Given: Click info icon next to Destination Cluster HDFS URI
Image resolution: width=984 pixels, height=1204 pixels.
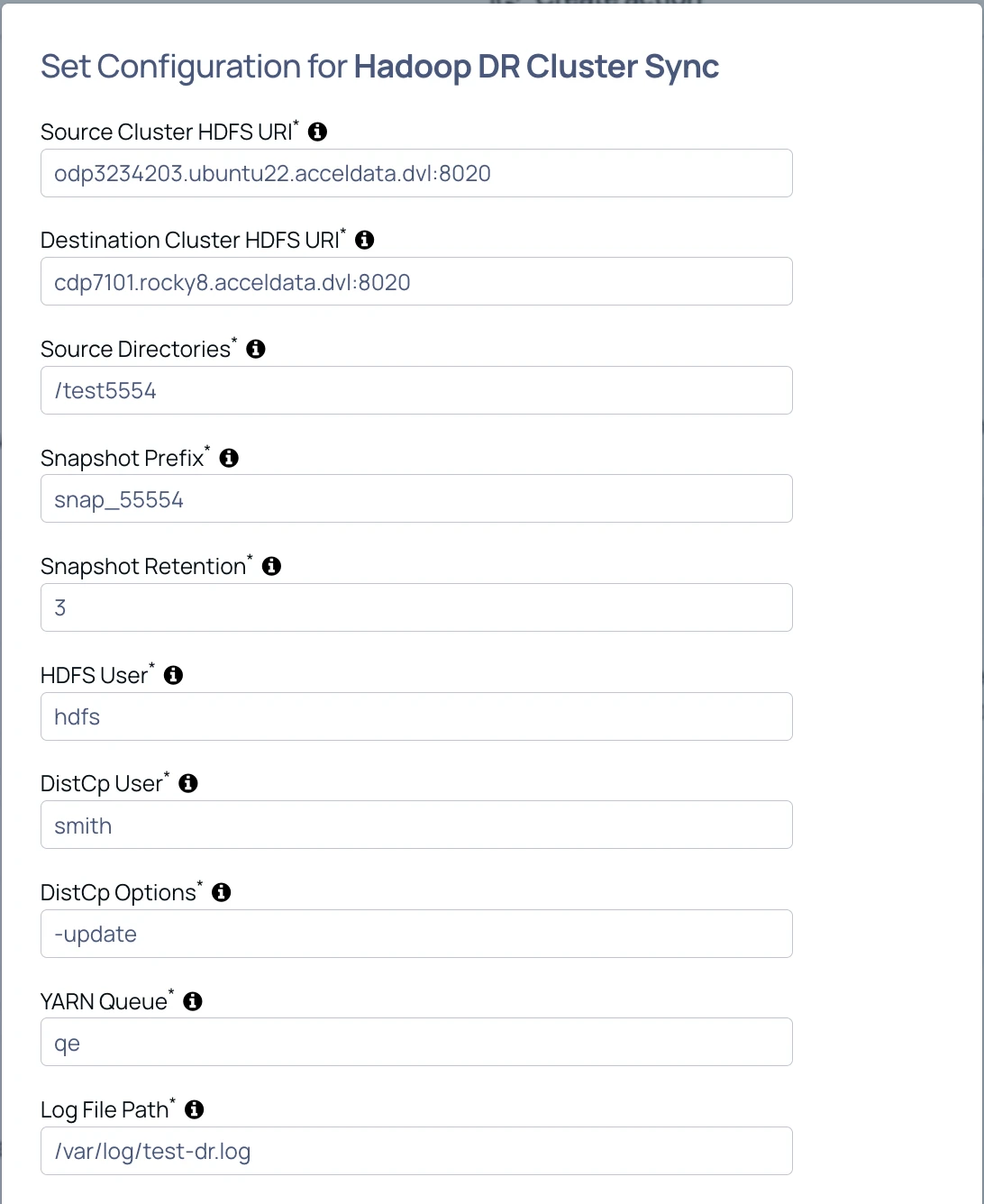Looking at the screenshot, I should pyautogui.click(x=364, y=240).
